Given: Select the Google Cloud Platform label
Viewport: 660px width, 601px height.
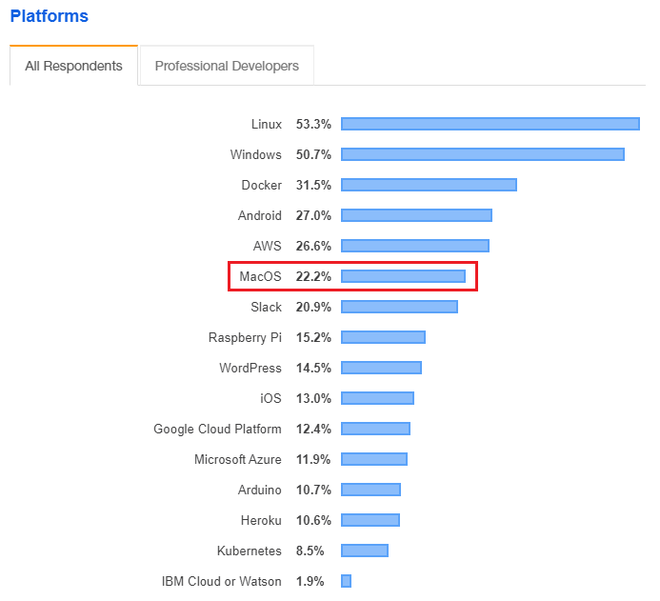Looking at the screenshot, I should (218, 429).
